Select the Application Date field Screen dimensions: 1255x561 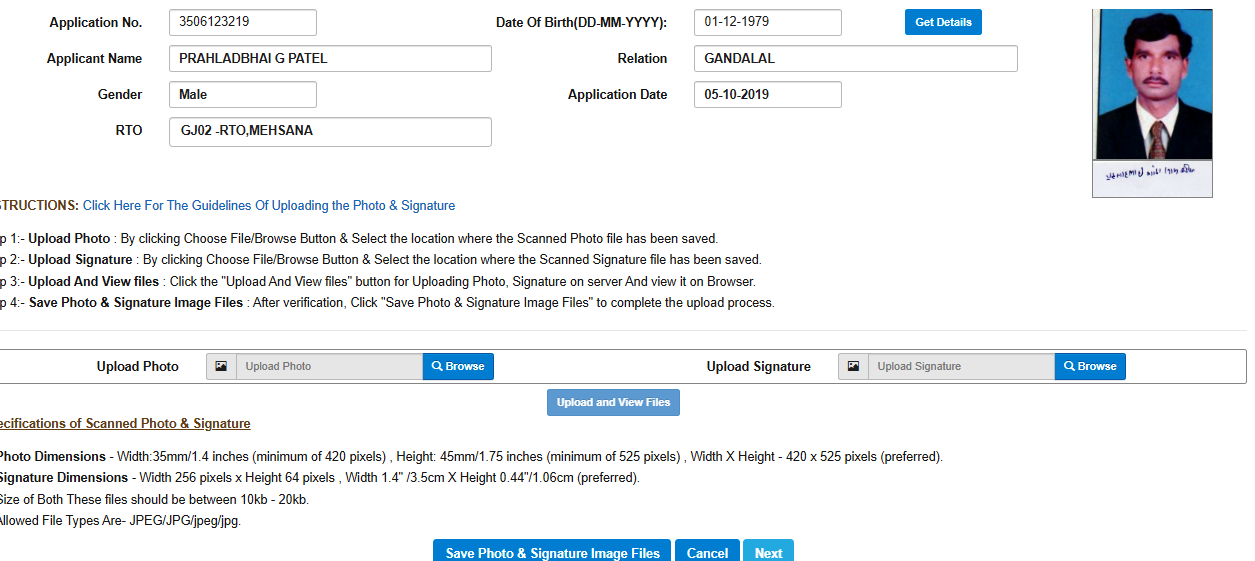pyautogui.click(x=768, y=94)
